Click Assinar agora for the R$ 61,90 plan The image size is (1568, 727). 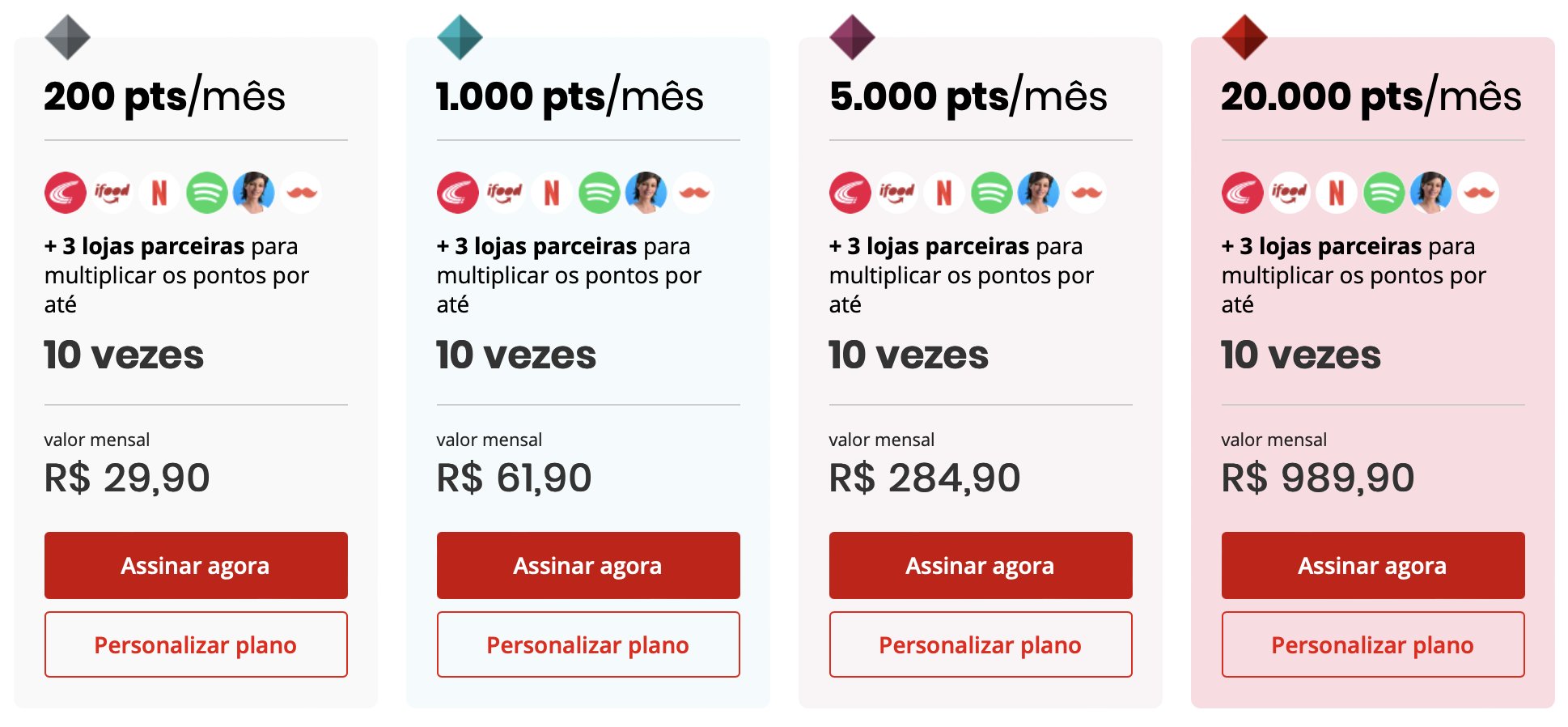(x=588, y=565)
